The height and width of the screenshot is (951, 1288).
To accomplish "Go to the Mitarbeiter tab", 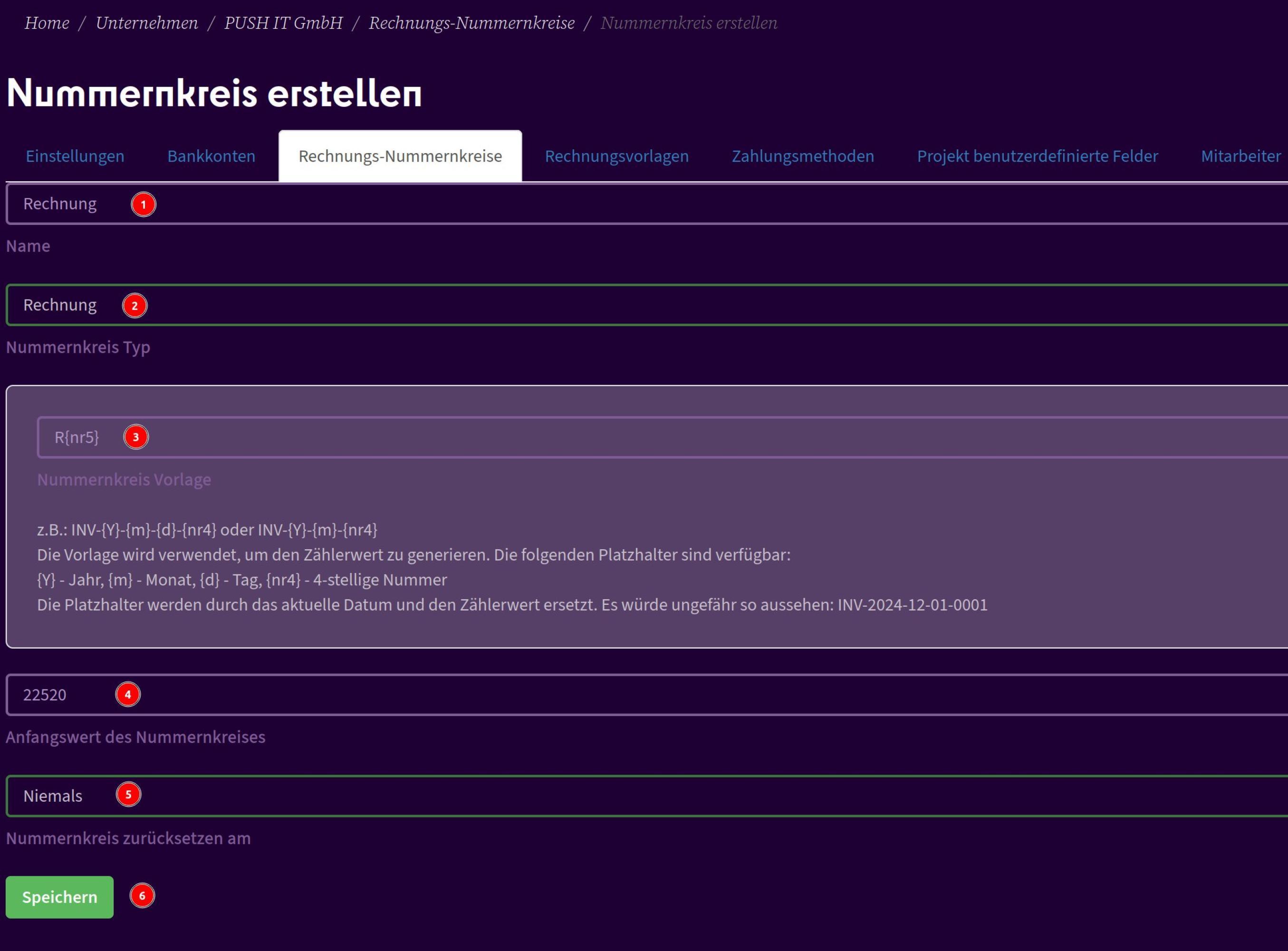I will pos(1241,156).
